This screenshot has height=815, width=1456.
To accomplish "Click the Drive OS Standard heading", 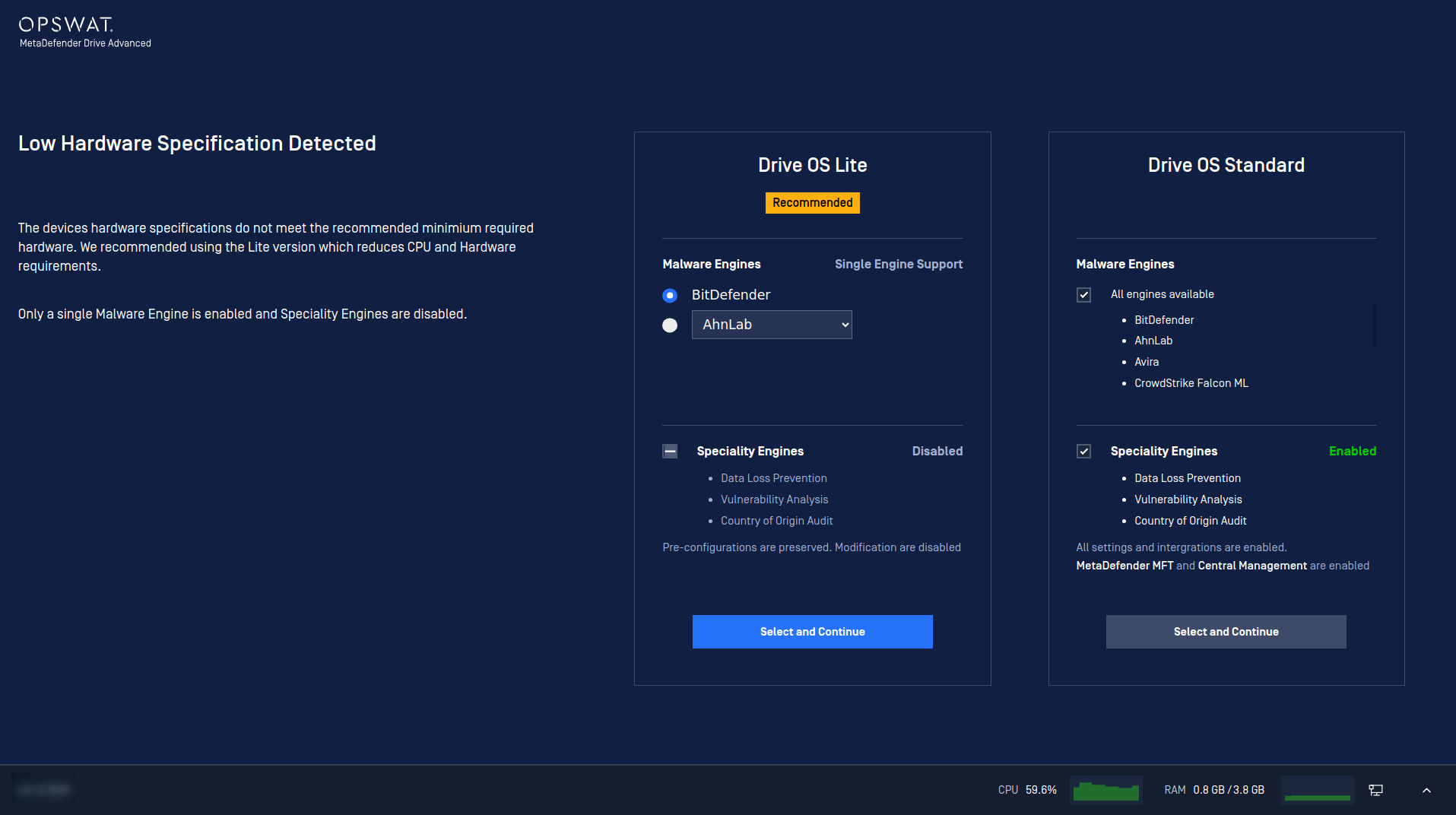I will coord(1226,165).
